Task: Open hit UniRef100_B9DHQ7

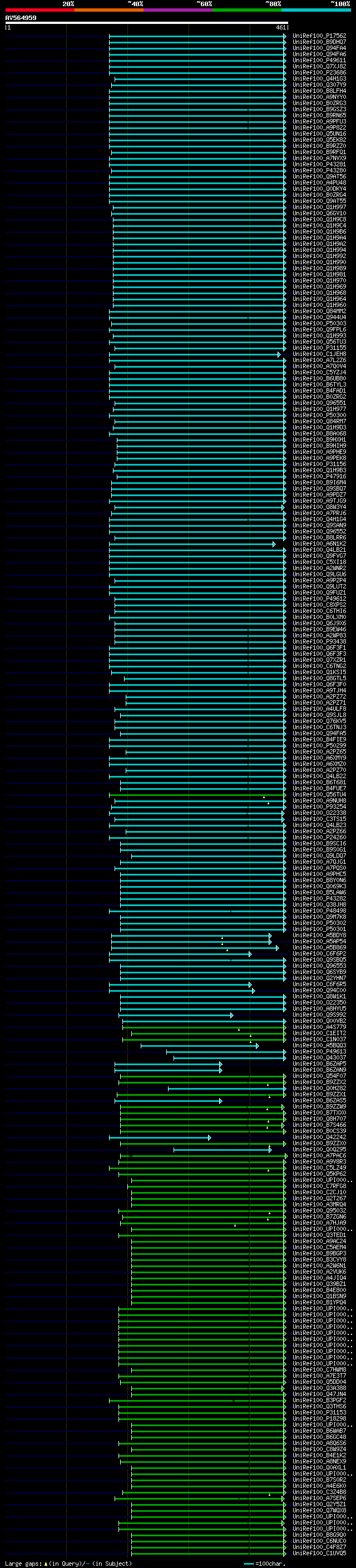Action: click(x=319, y=42)
